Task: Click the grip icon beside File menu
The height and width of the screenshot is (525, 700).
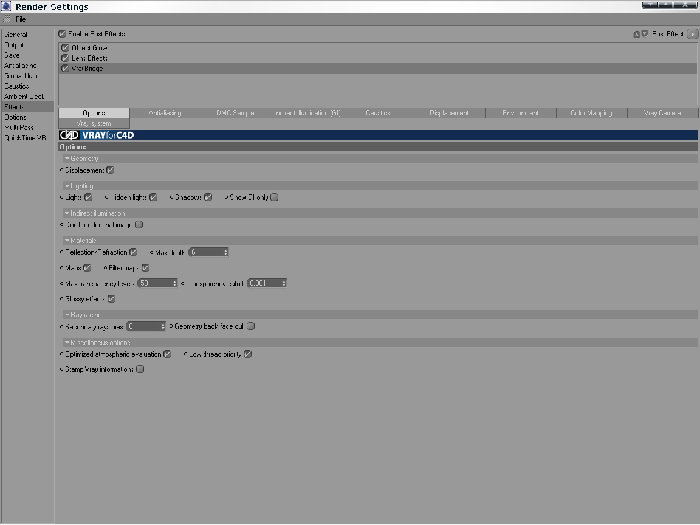Action: pos(7,19)
